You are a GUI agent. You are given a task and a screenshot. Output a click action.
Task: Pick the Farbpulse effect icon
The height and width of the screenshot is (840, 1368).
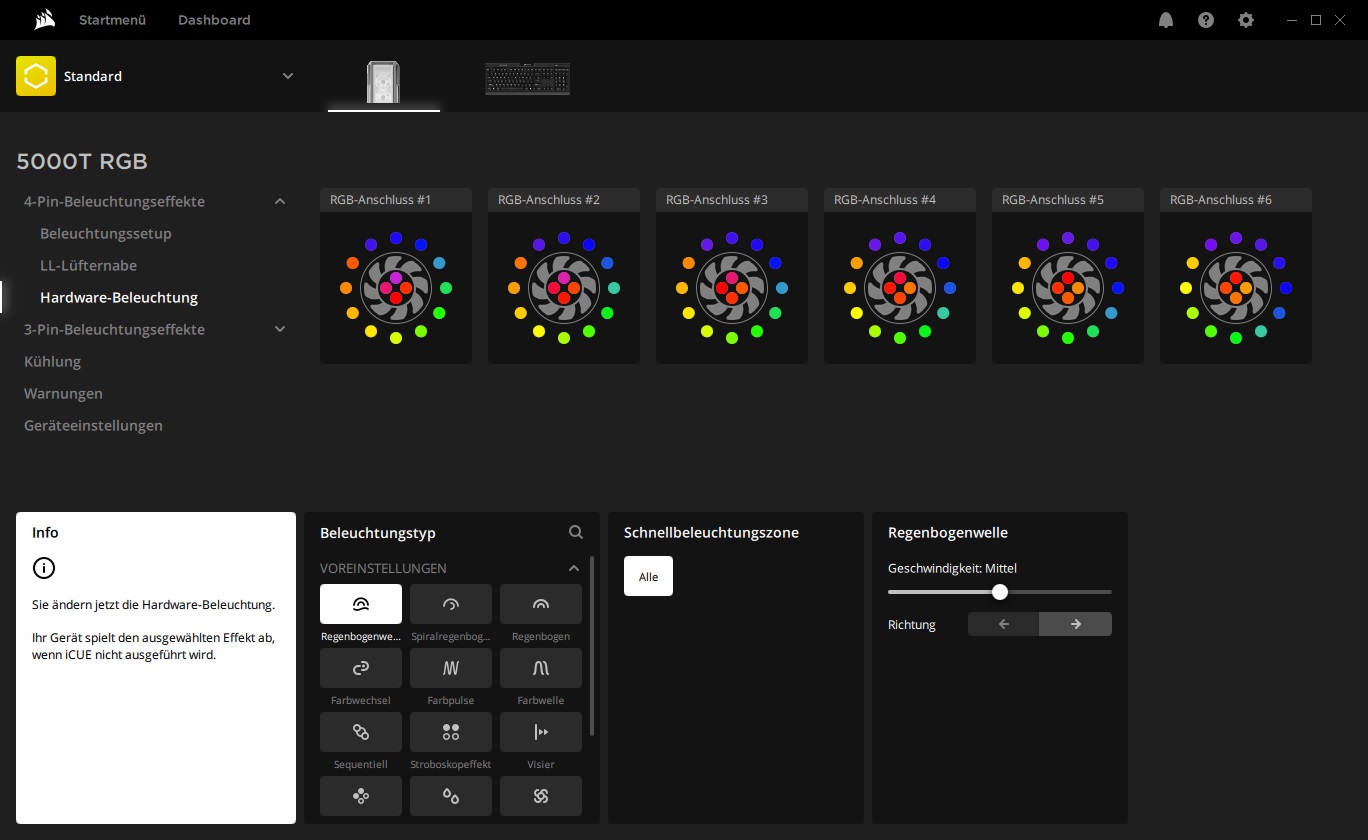pyautogui.click(x=451, y=668)
